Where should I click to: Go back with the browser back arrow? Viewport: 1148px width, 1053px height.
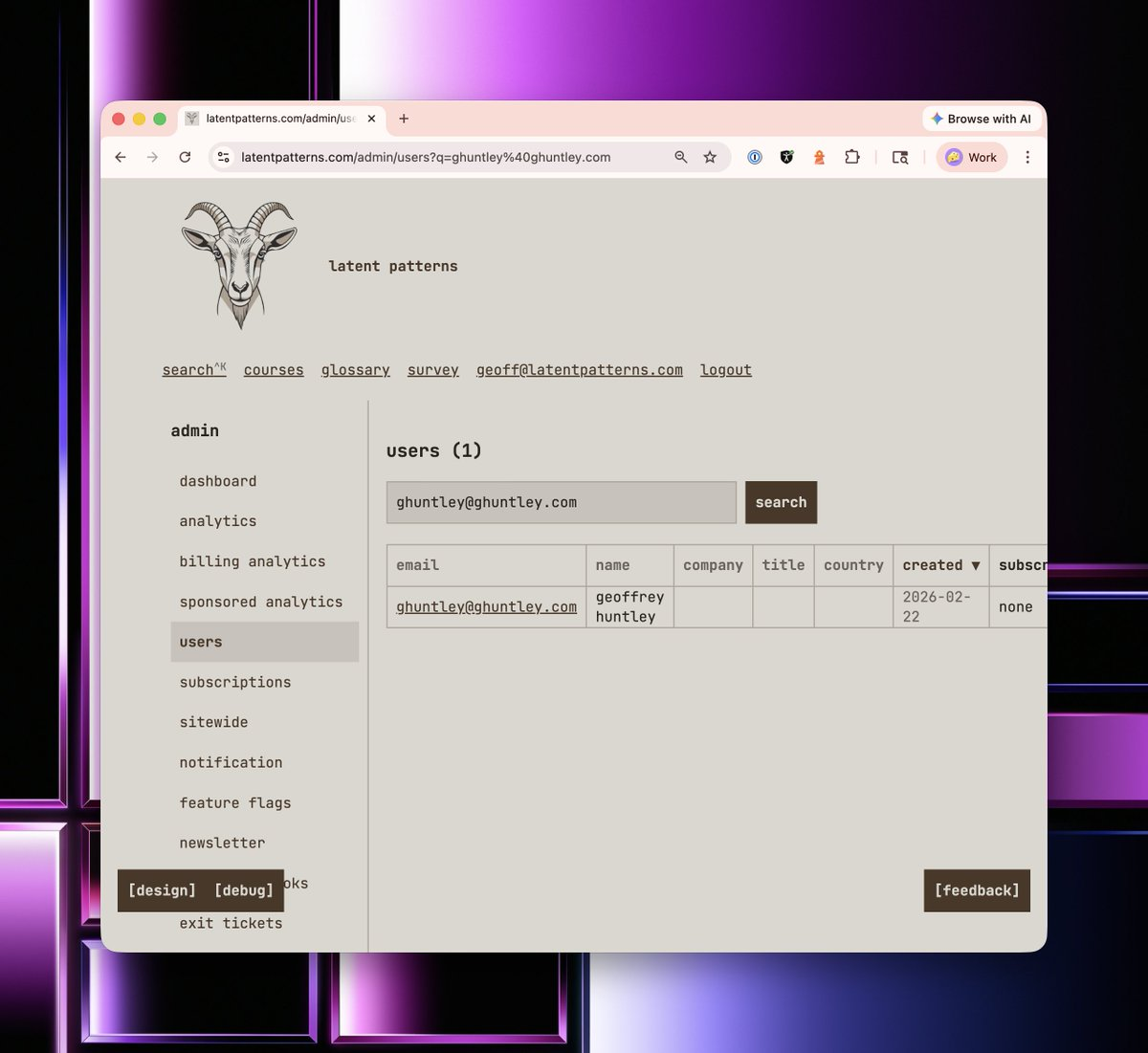[x=121, y=157]
